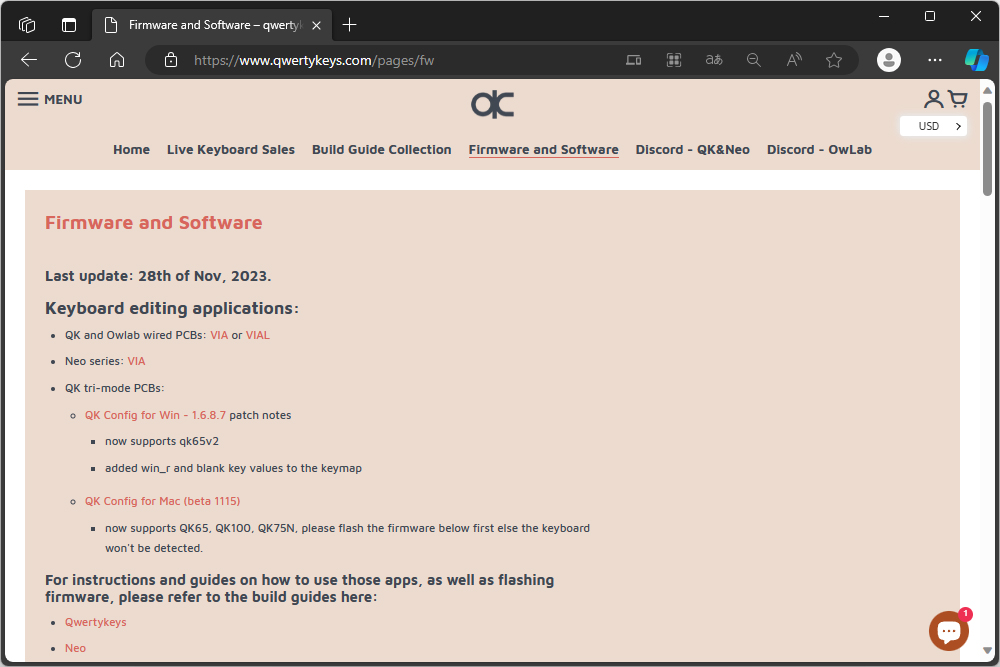Minimize the Edge window
This screenshot has height=667, width=1000.
tap(884, 17)
